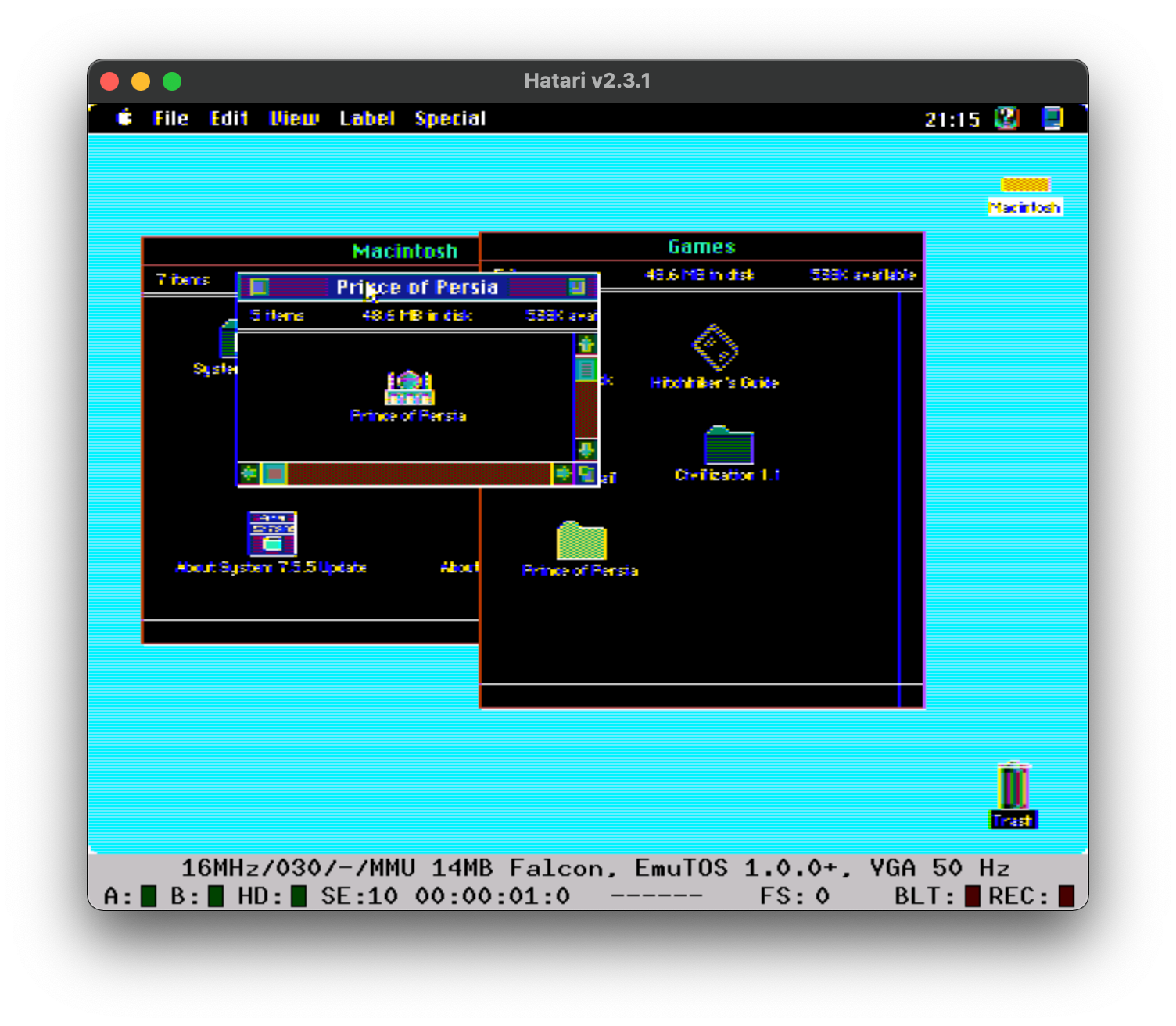Open the Help question-mark menu icon
Viewport: 1176px width, 1026px height.
pyautogui.click(x=1007, y=118)
